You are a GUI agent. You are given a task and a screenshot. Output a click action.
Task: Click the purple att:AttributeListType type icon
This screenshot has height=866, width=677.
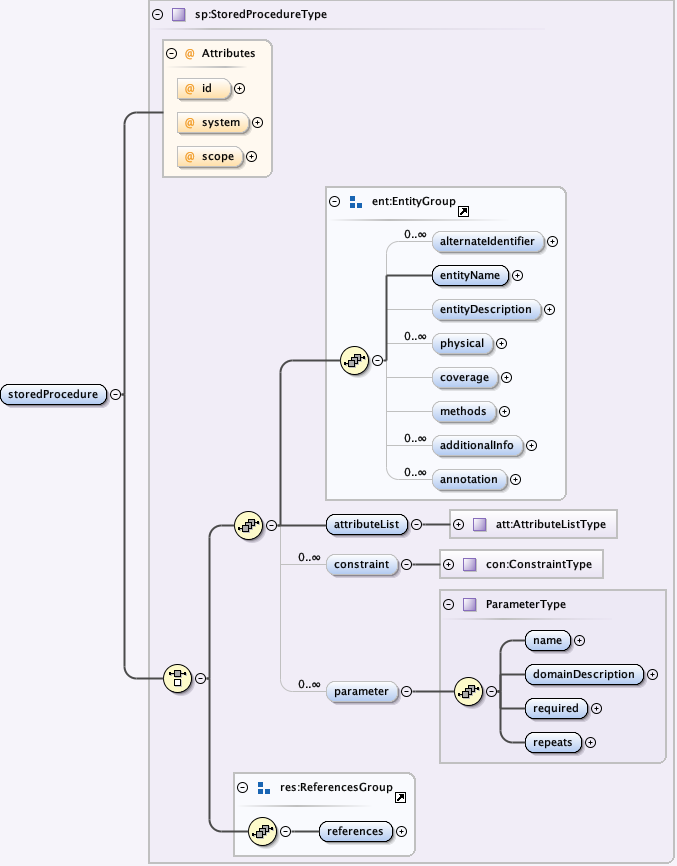(x=478, y=523)
